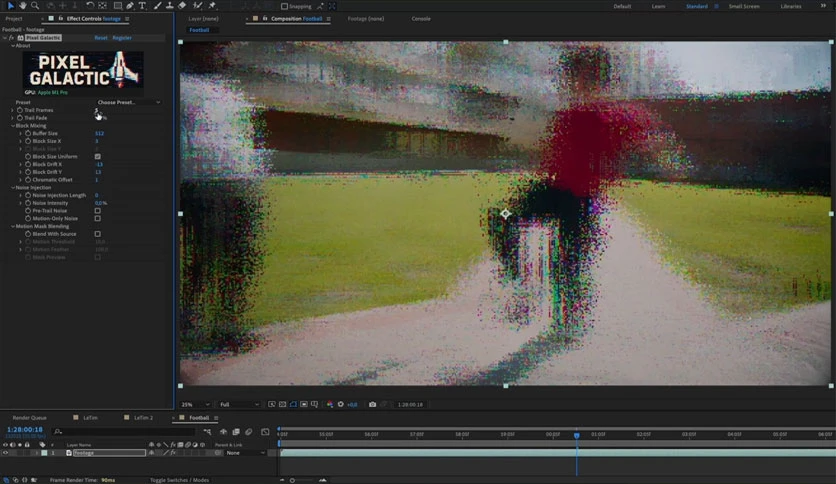Screen dimensions: 836x484
Task: Open the Project panel tab
Action: coord(14,19)
